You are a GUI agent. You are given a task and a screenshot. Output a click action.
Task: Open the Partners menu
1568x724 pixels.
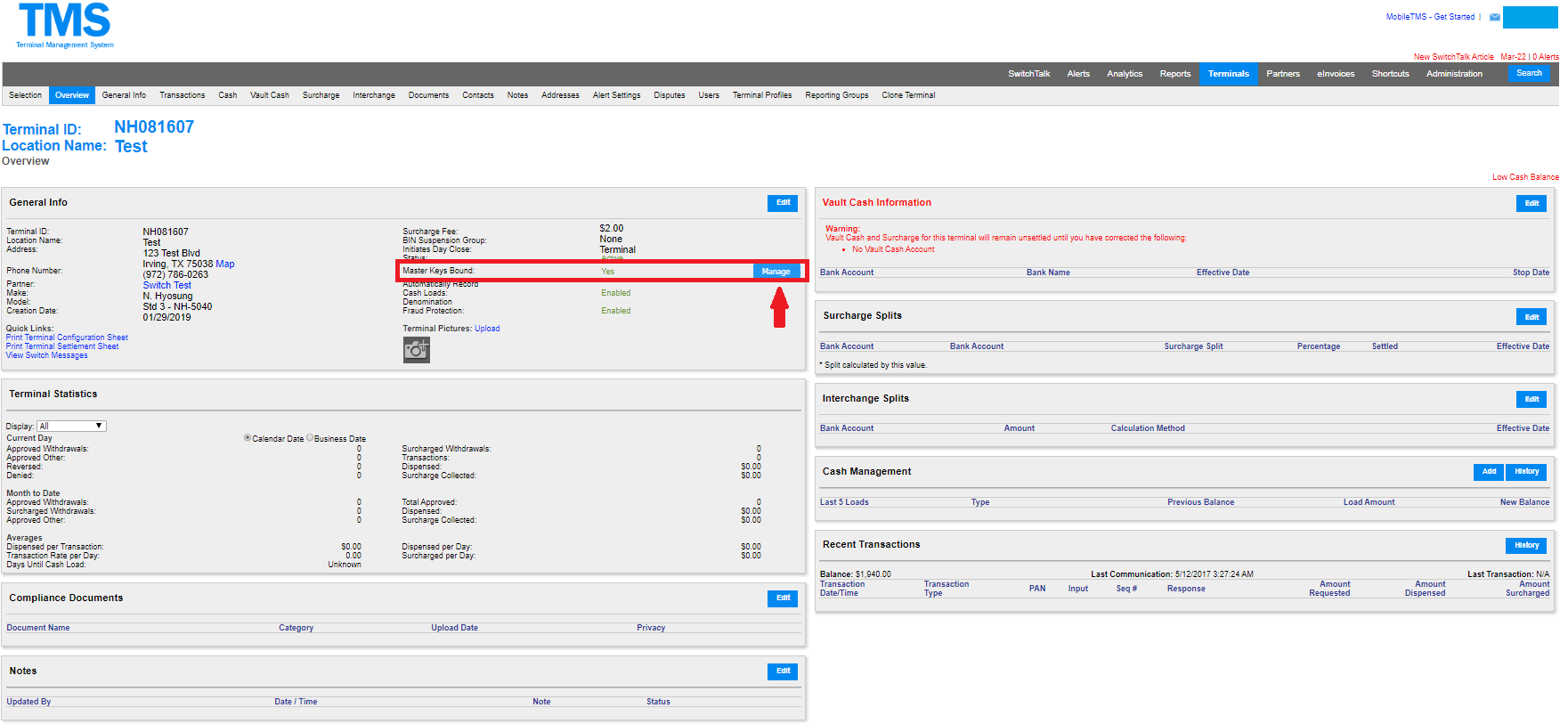click(x=1283, y=74)
